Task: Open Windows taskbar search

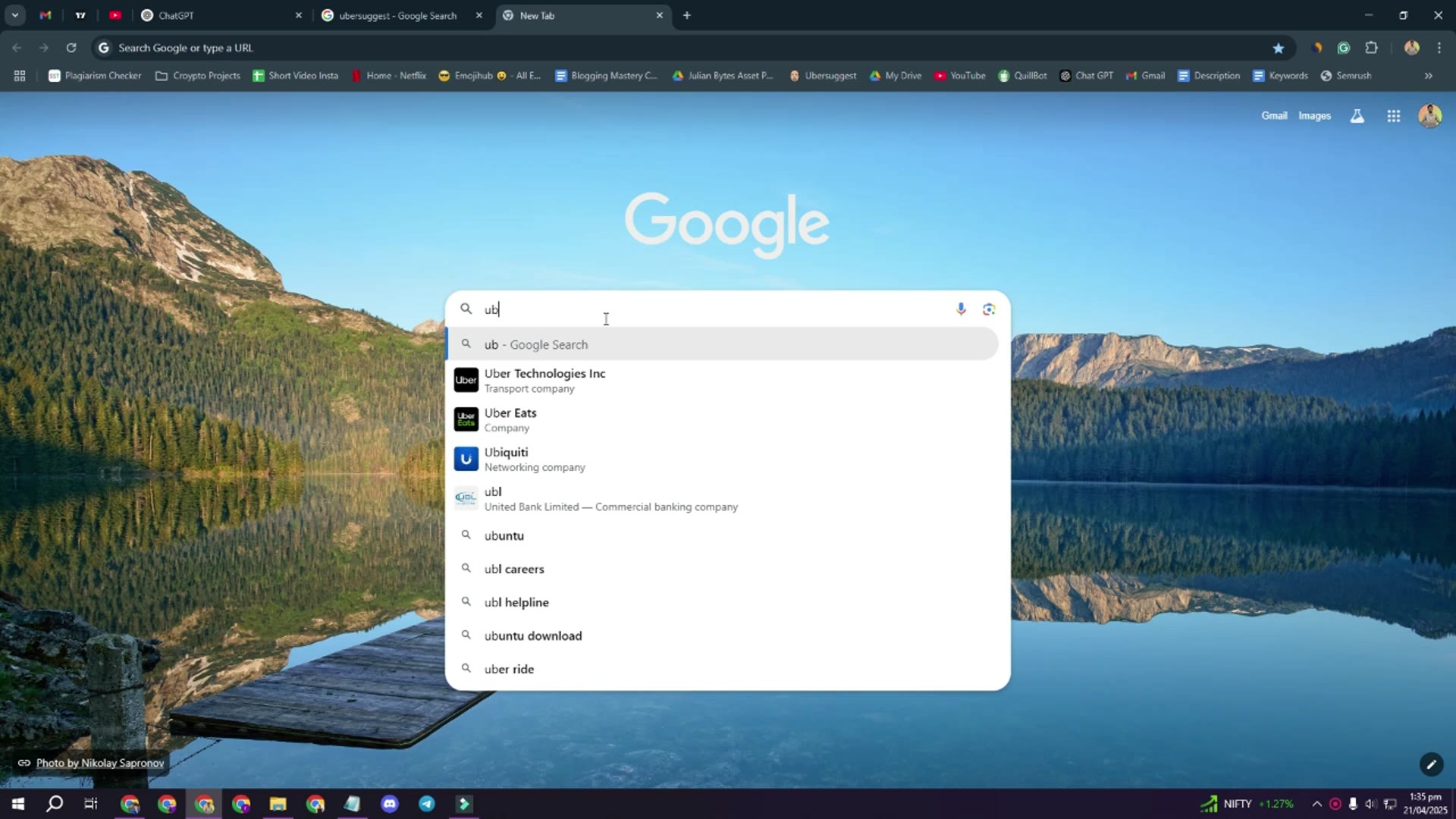Action: tap(55, 804)
